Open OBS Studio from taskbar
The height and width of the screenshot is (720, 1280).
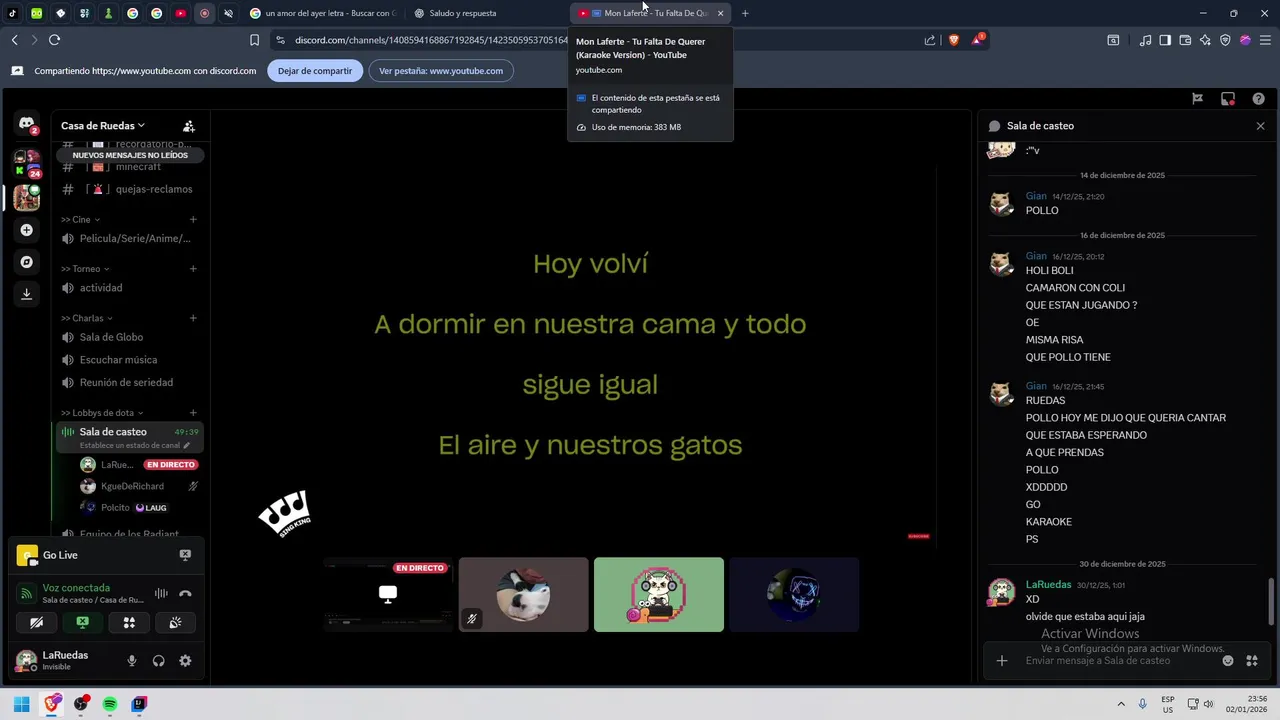coord(81,704)
